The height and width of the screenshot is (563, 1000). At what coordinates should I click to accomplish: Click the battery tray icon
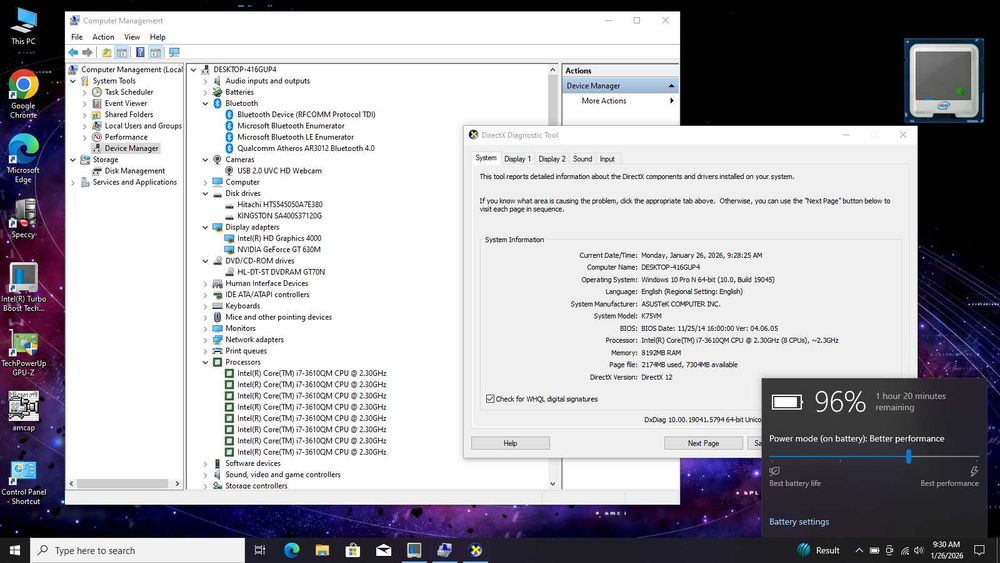tap(874, 550)
